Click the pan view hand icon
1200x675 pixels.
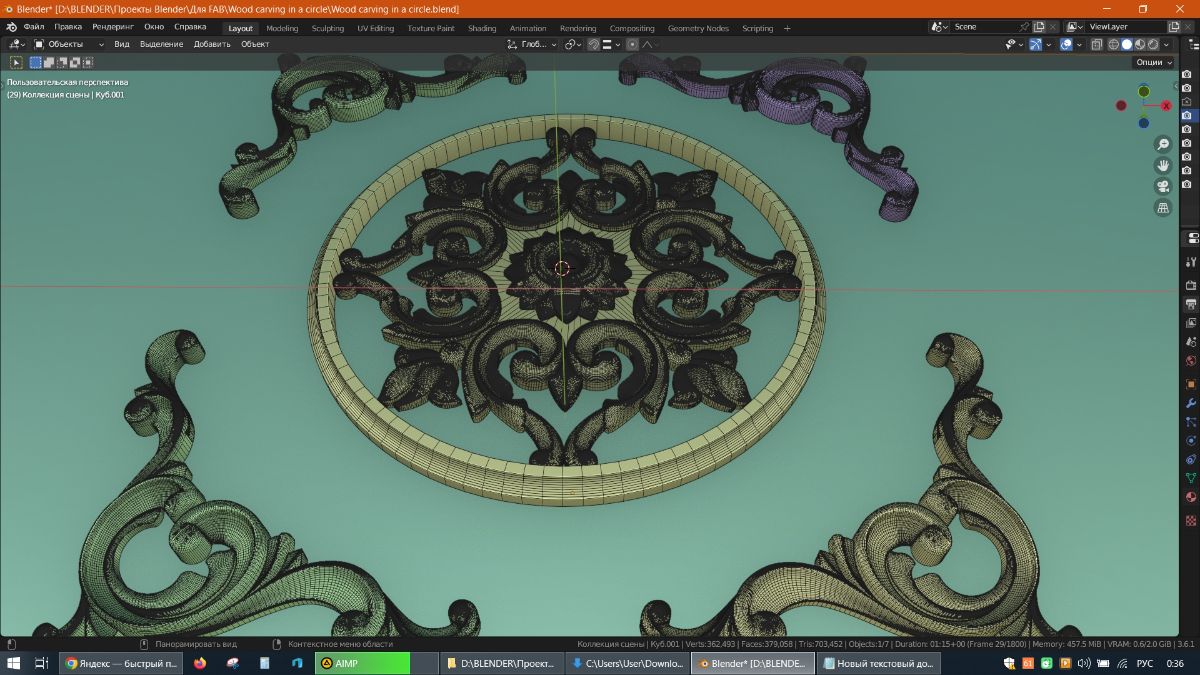(1163, 166)
